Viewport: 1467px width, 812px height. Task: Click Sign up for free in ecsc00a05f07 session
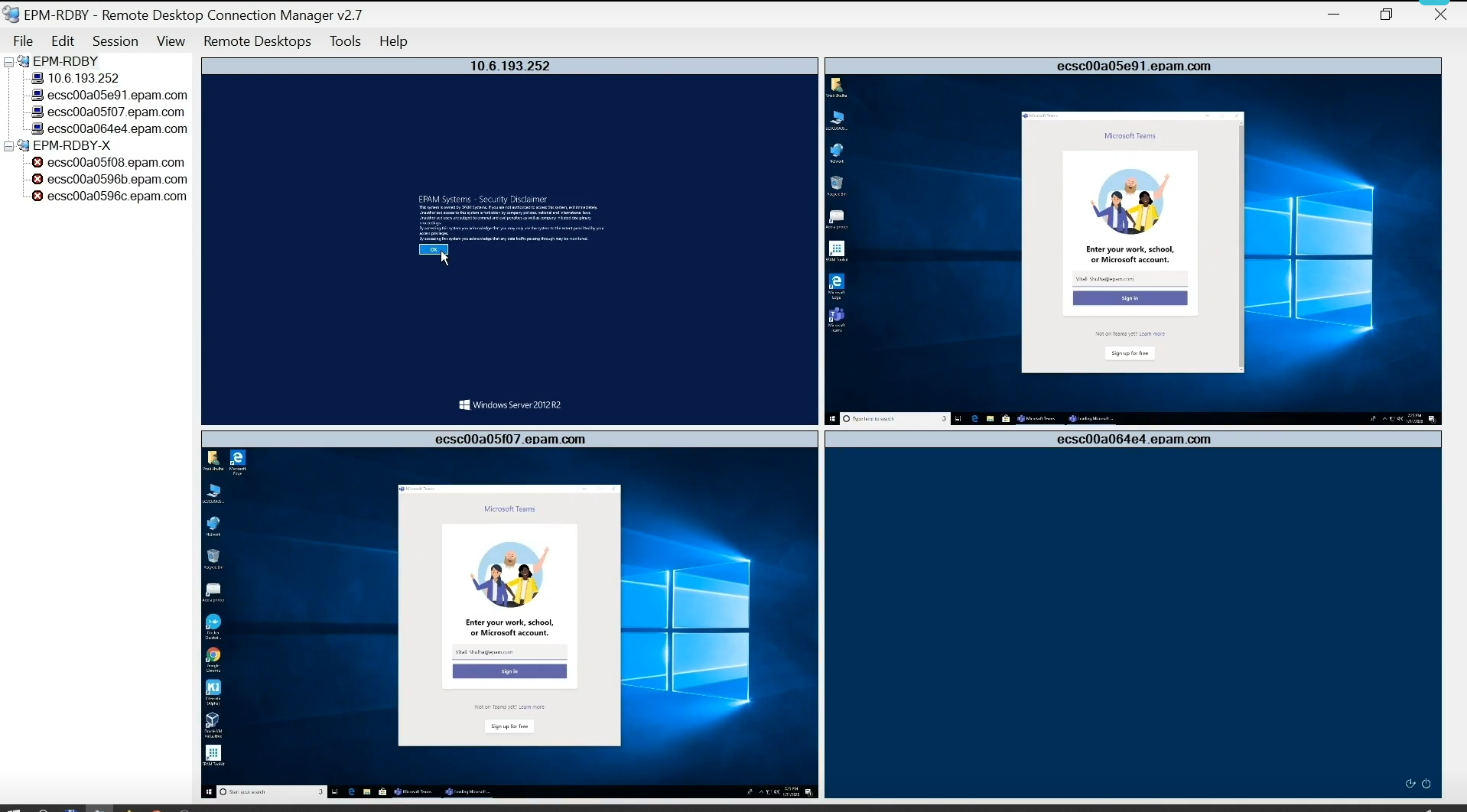(x=509, y=726)
